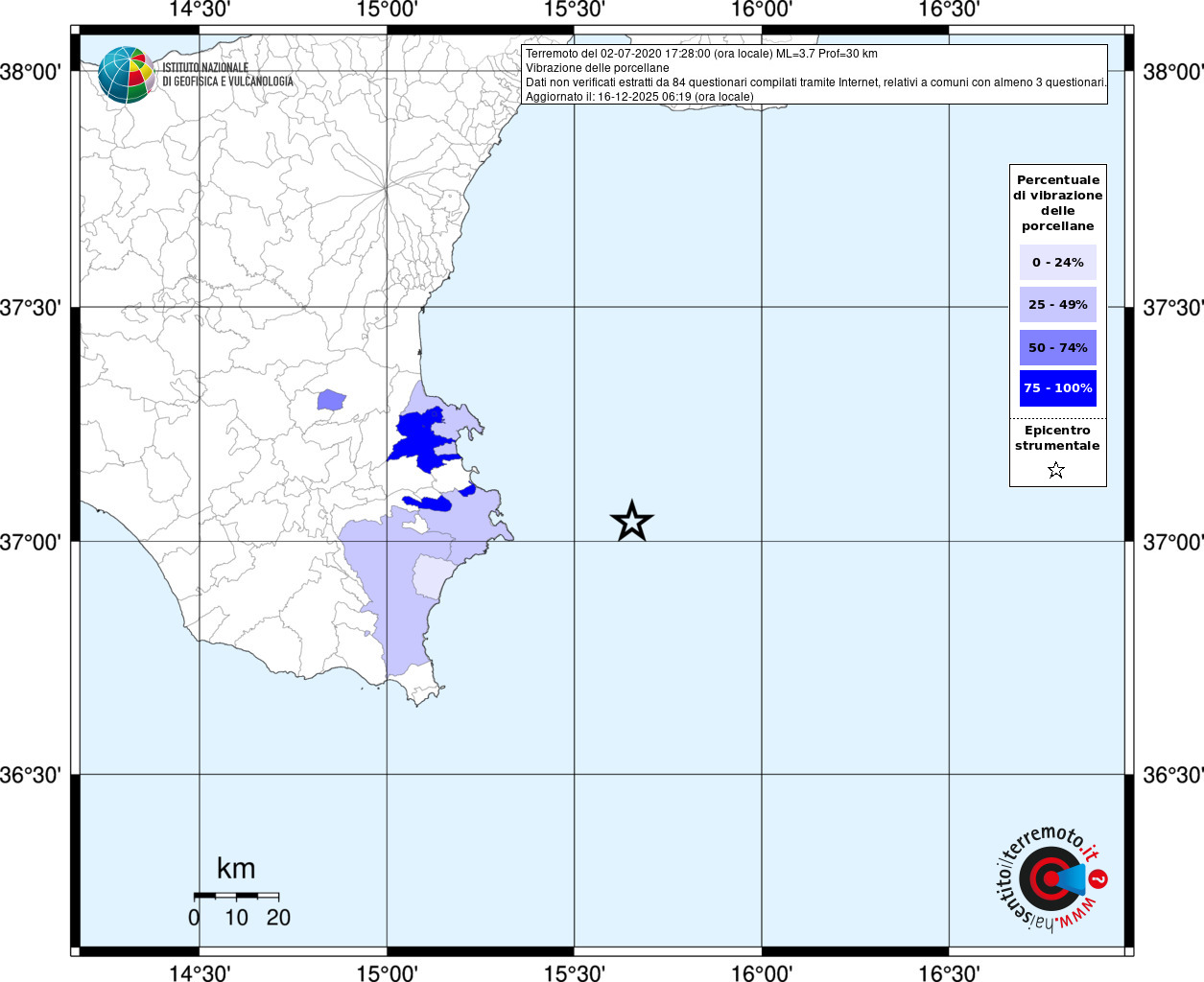Image resolution: width=1204 pixels, height=982 pixels.
Task: Select the 25 - 49% legend swatch
Action: [x=1057, y=304]
